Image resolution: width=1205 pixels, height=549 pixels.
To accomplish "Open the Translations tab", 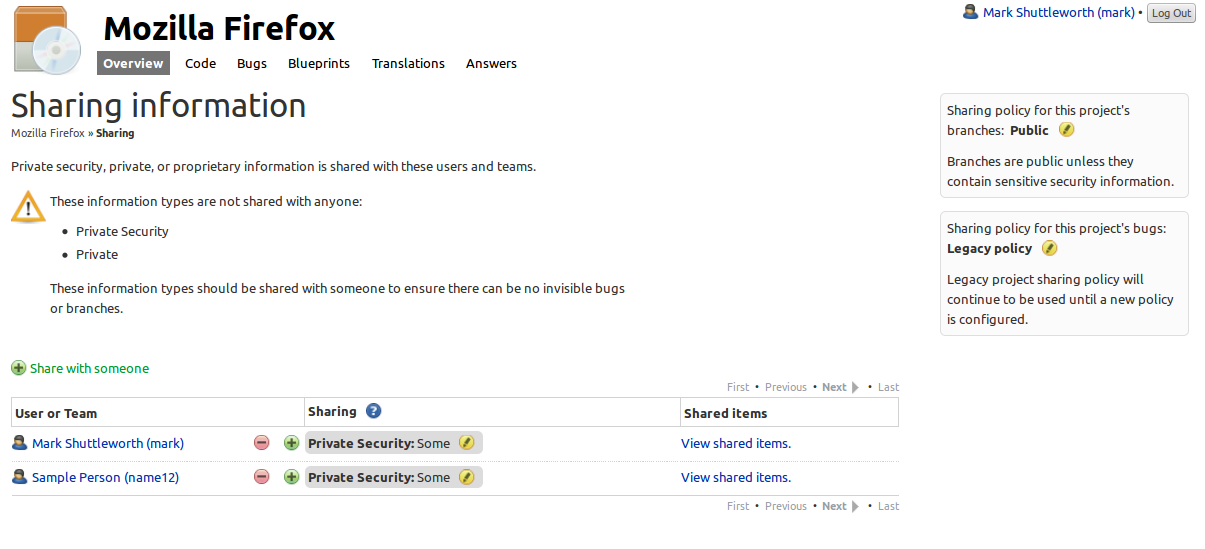I will tap(408, 63).
